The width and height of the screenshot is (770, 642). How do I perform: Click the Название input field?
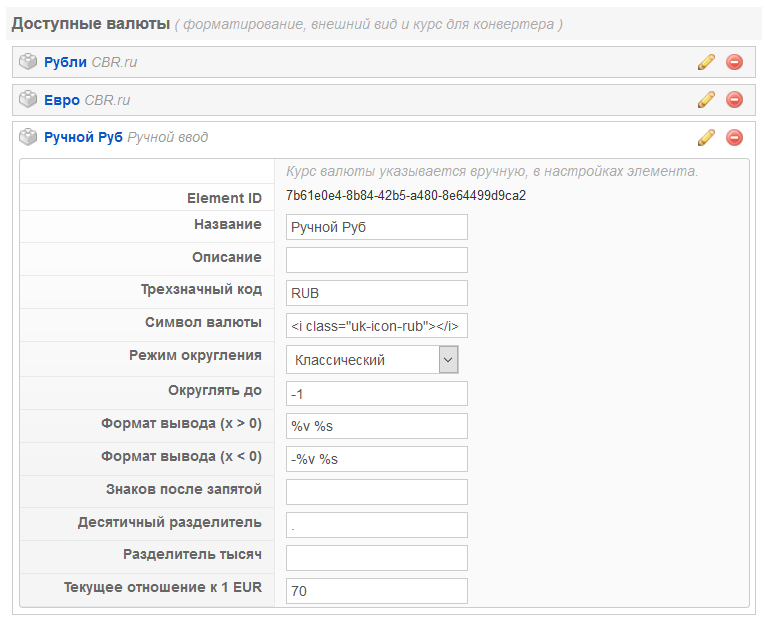[376, 227]
